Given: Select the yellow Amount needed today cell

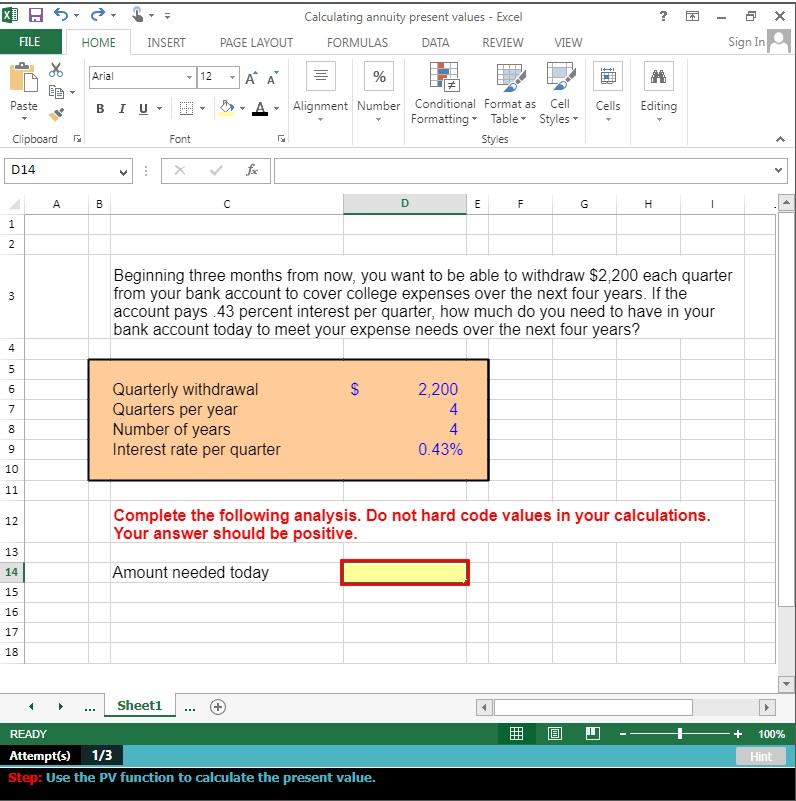Looking at the screenshot, I should [405, 572].
